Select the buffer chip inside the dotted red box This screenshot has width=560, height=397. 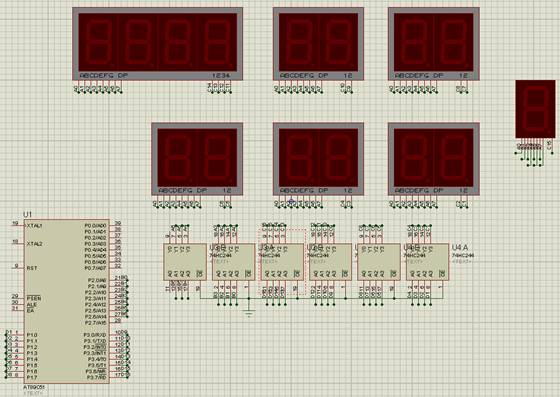click(282, 262)
